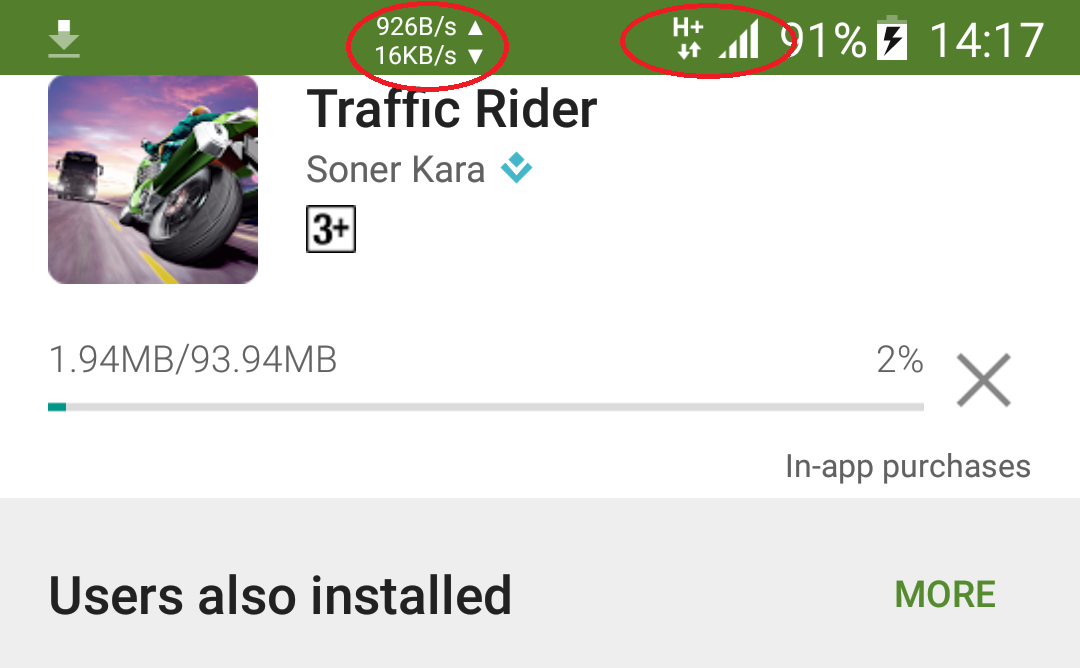Tap the 14:17 clock in status bar
This screenshot has width=1080, height=668.
pyautogui.click(x=986, y=40)
